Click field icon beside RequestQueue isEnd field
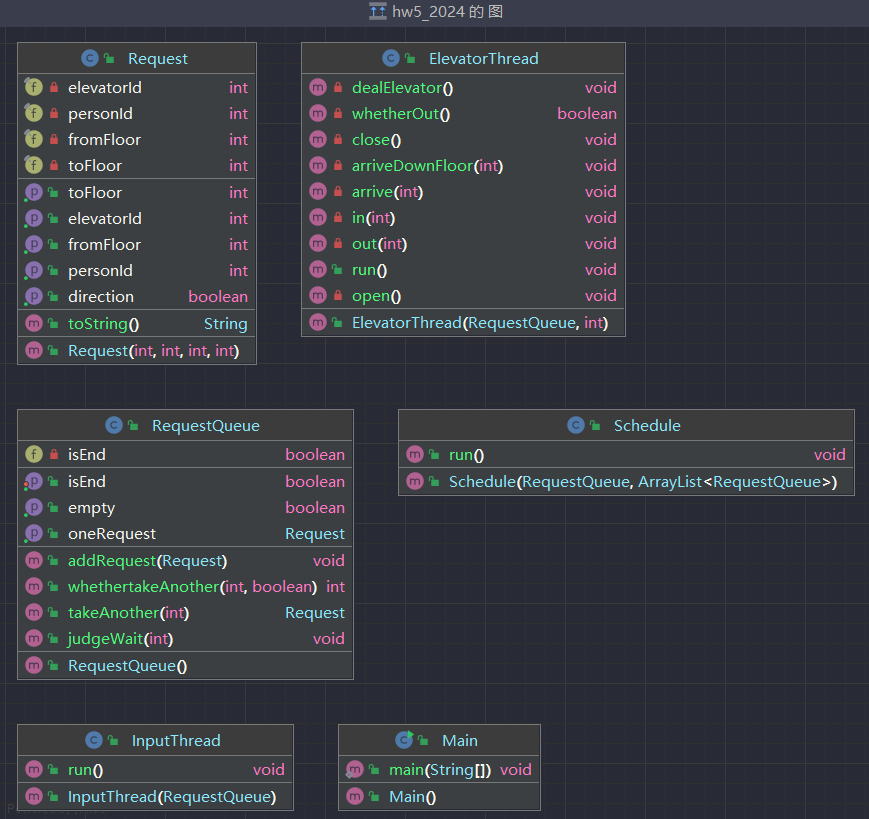869x819 pixels. [34, 454]
